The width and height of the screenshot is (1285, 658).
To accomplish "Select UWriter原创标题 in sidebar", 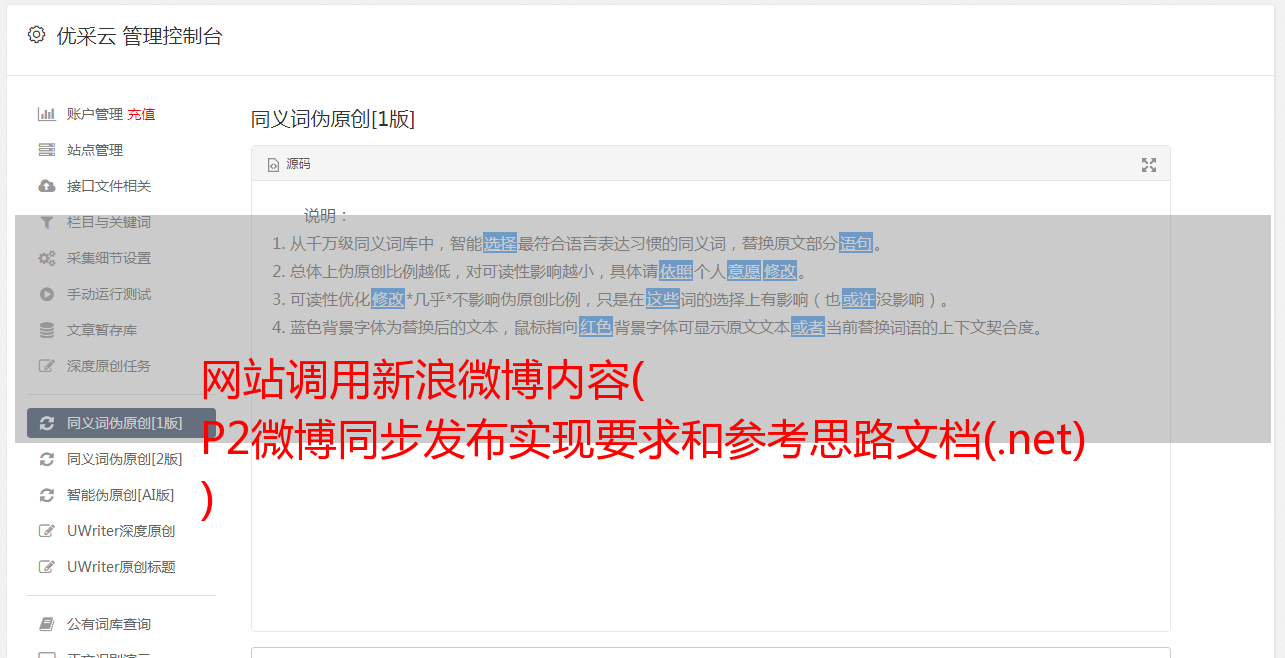I will click(121, 567).
